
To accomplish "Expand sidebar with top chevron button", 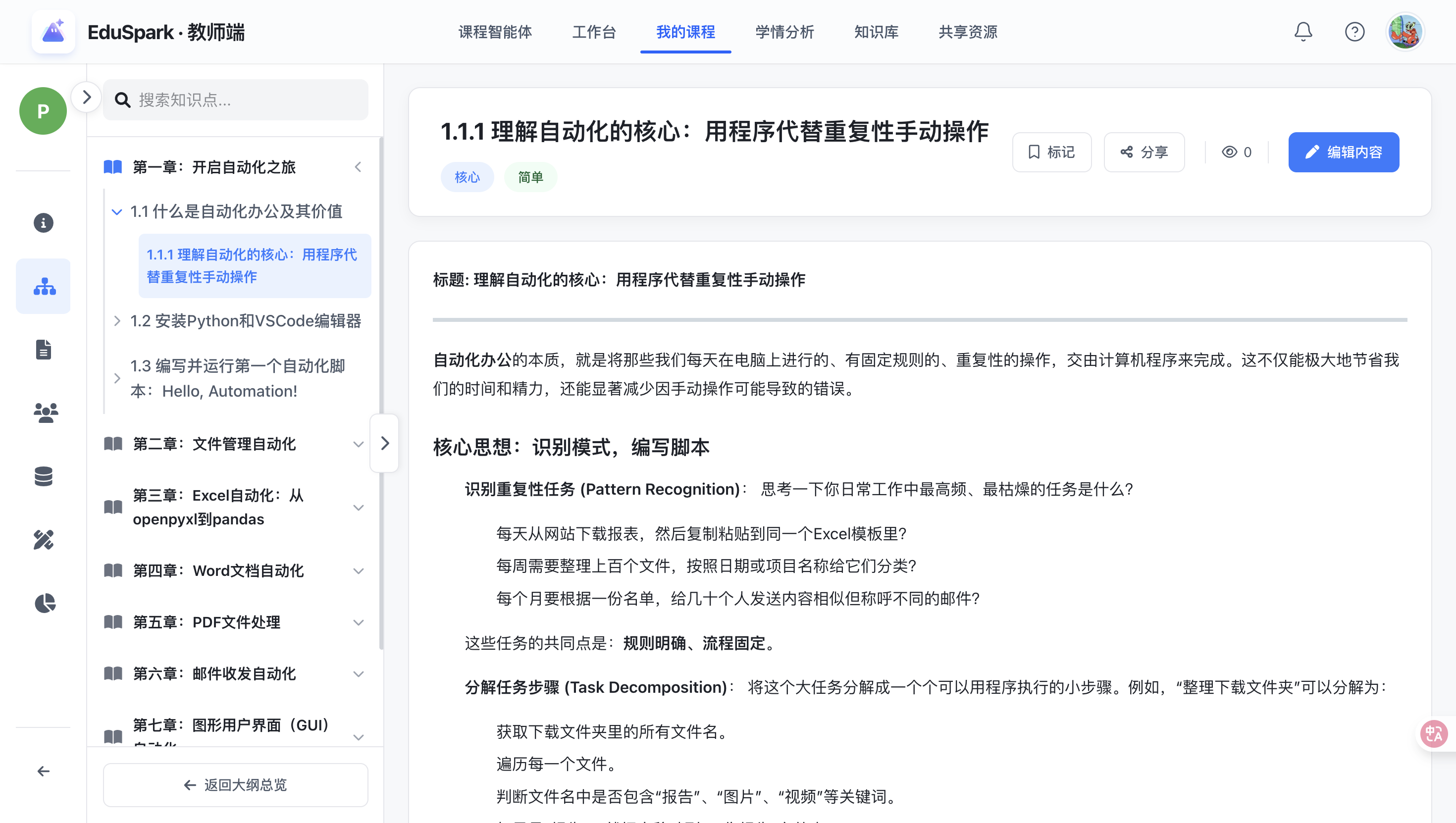I will tap(87, 97).
